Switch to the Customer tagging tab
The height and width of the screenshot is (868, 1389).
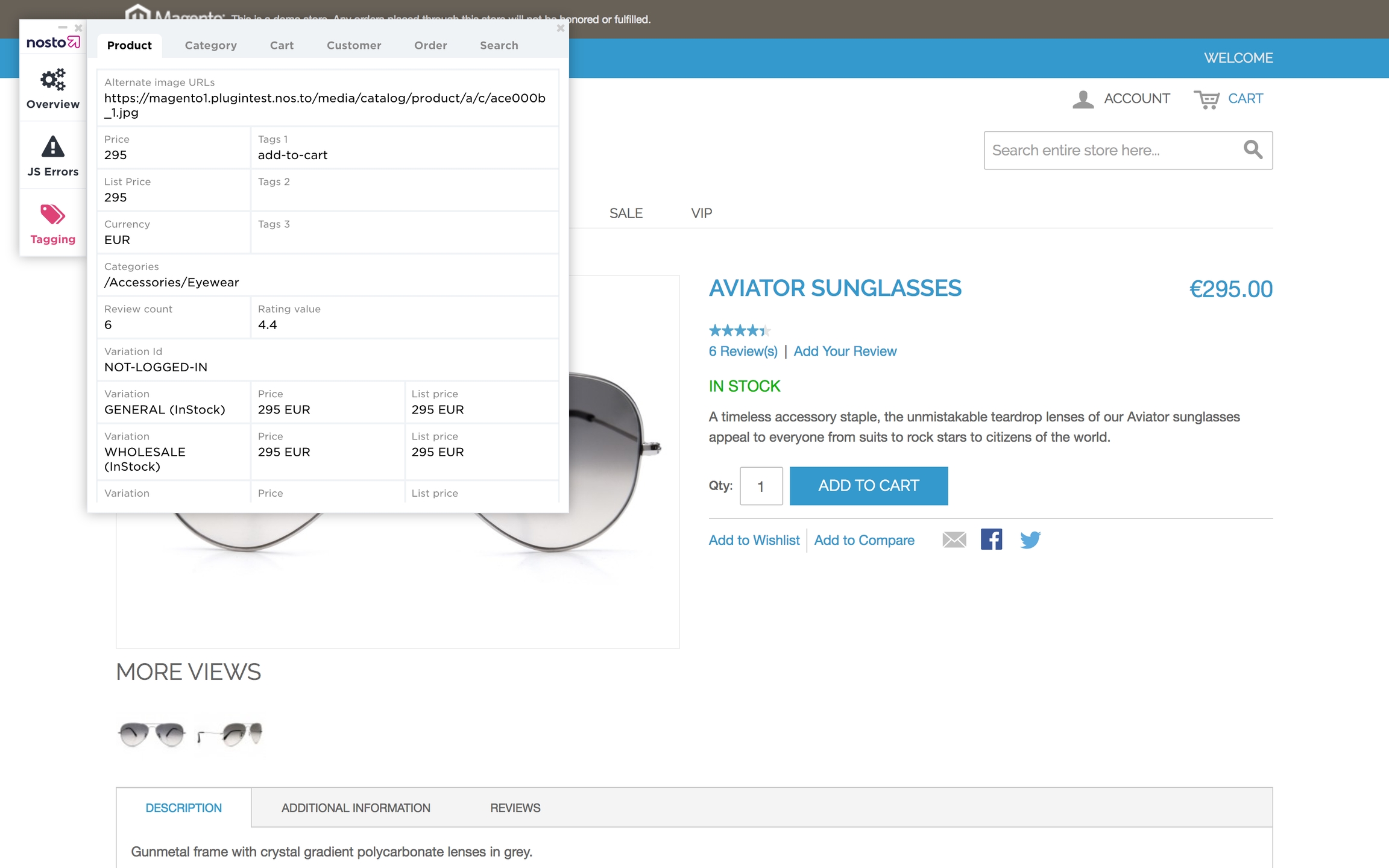(354, 45)
